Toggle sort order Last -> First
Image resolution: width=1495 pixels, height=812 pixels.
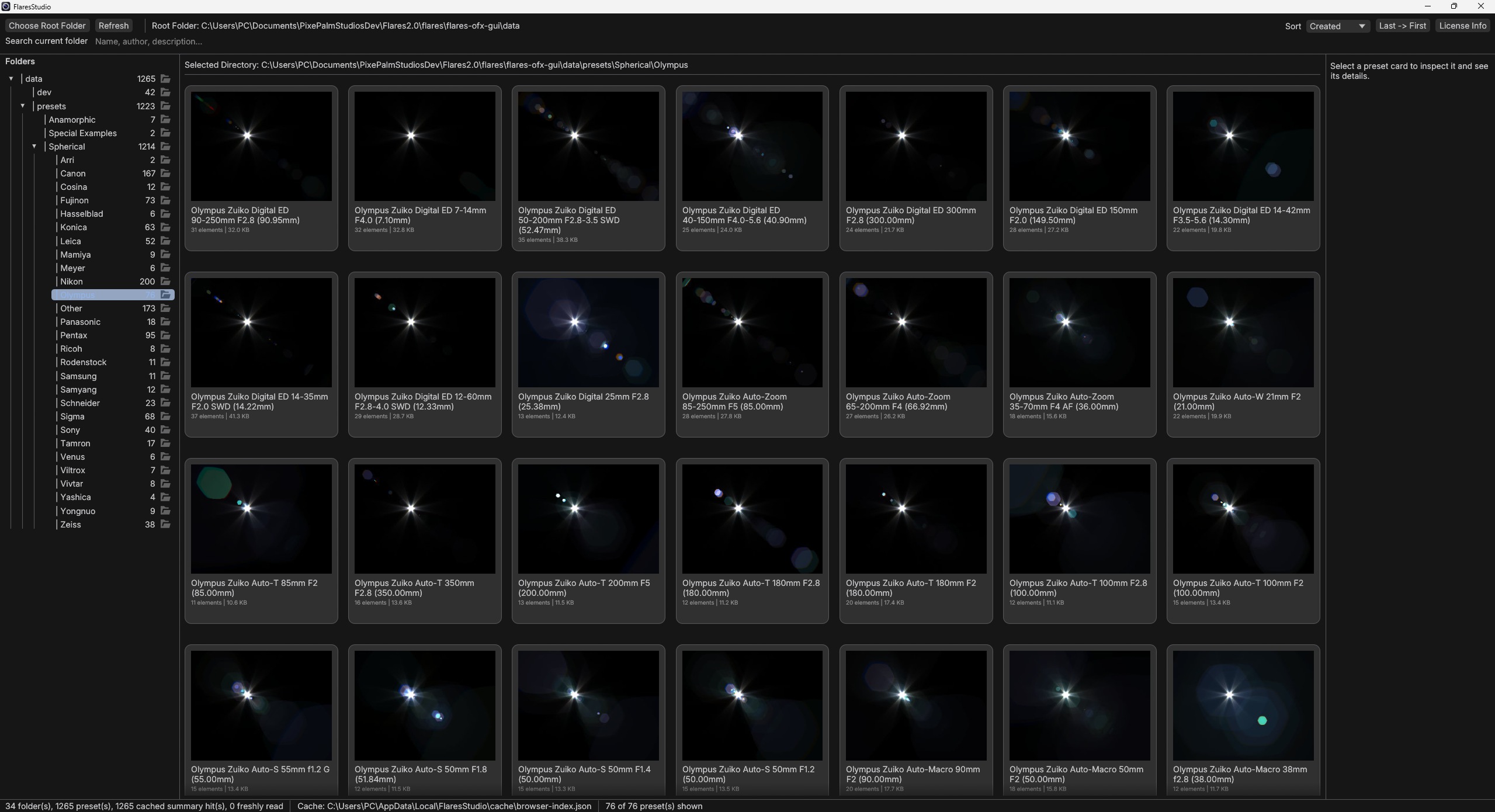point(1402,26)
